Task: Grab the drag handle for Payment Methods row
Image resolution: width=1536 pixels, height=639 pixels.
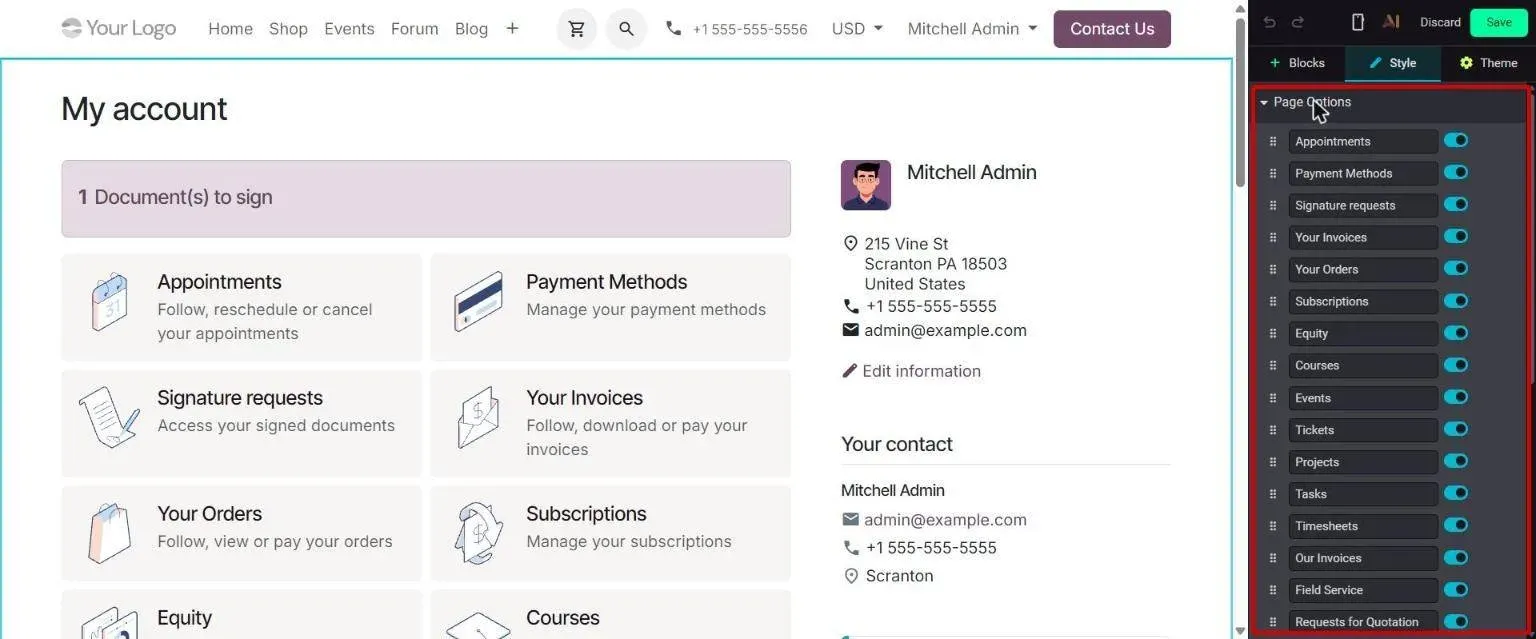Action: pyautogui.click(x=1273, y=173)
